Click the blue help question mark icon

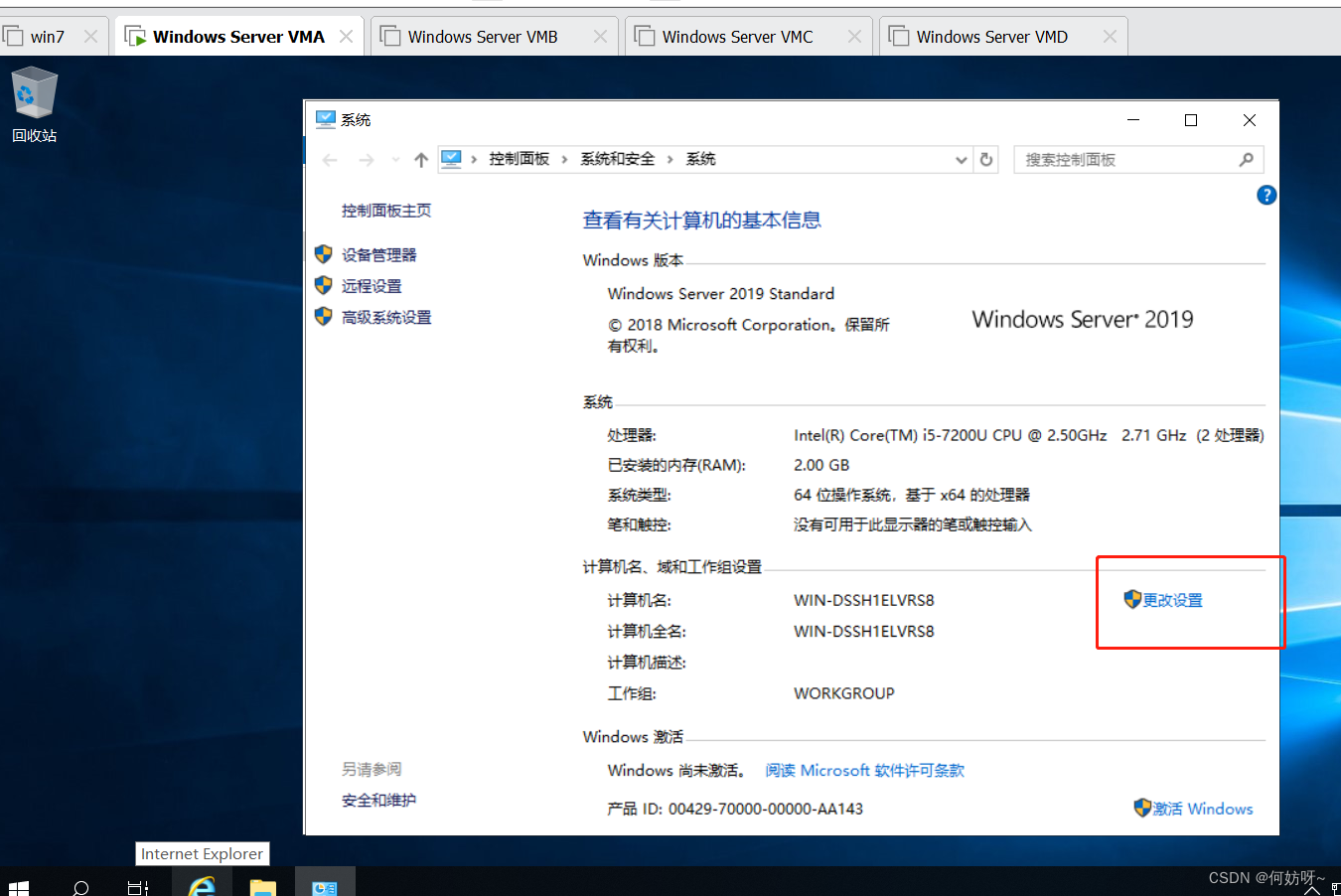[1266, 196]
